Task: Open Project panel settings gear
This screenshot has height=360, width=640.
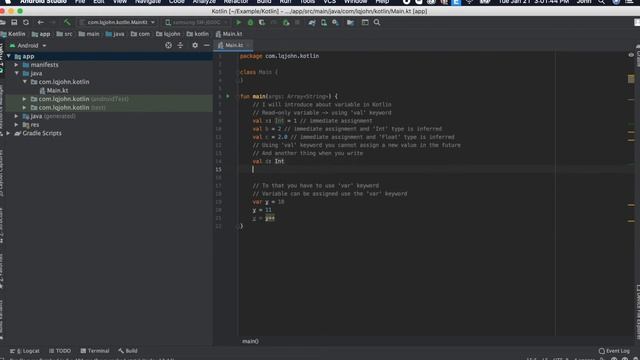Action: pos(195,45)
